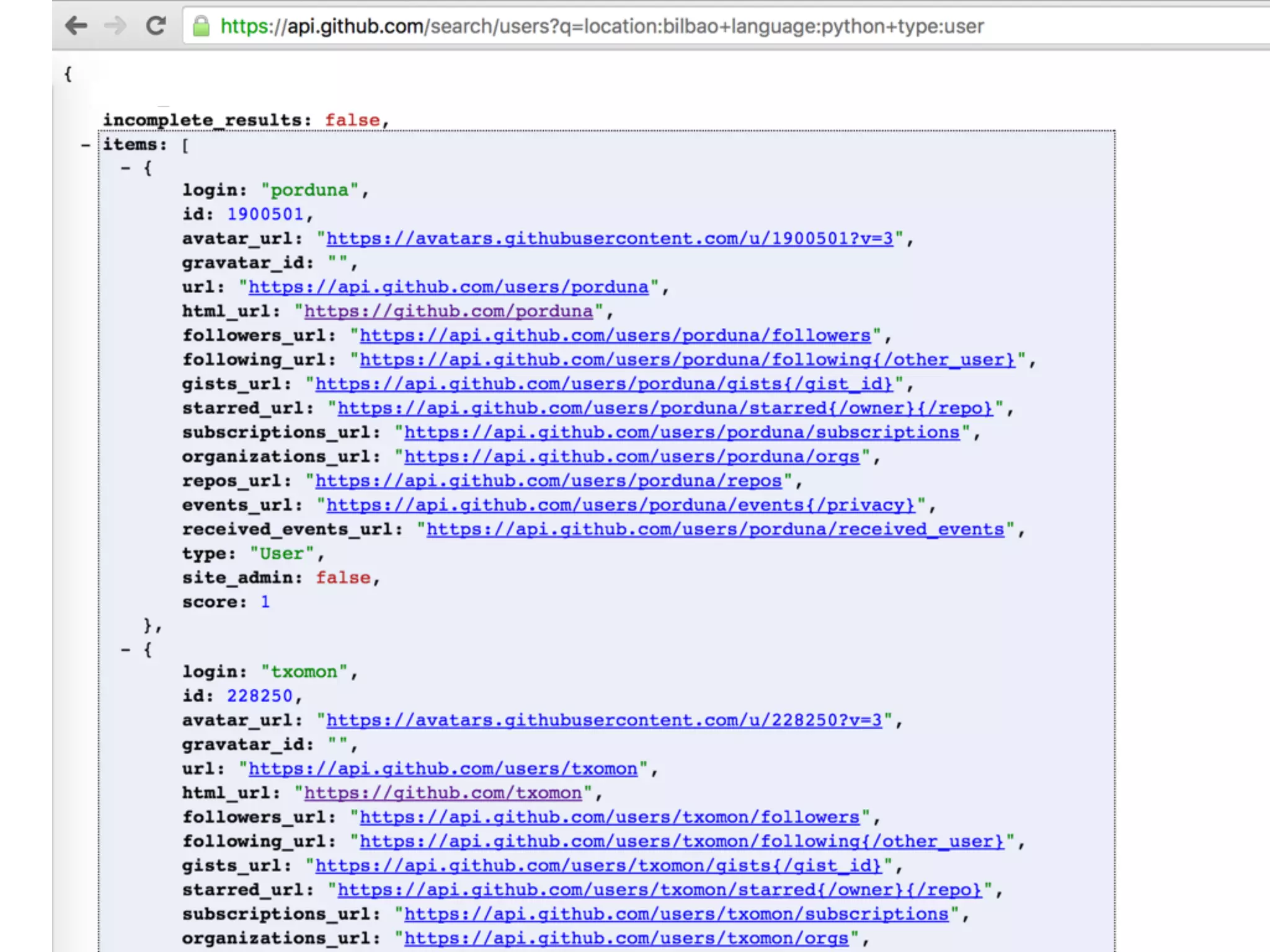The image size is (1270, 952).
Task: Click the green secure padlock icon
Action: [x=201, y=26]
